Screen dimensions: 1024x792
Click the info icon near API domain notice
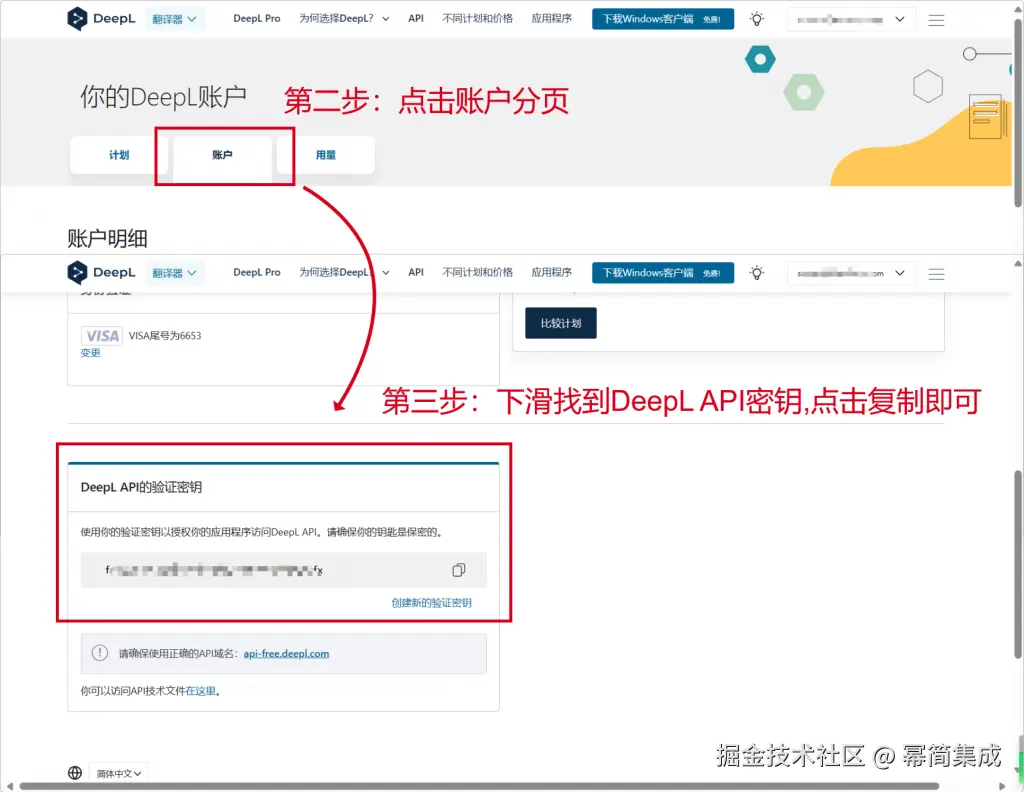point(100,653)
